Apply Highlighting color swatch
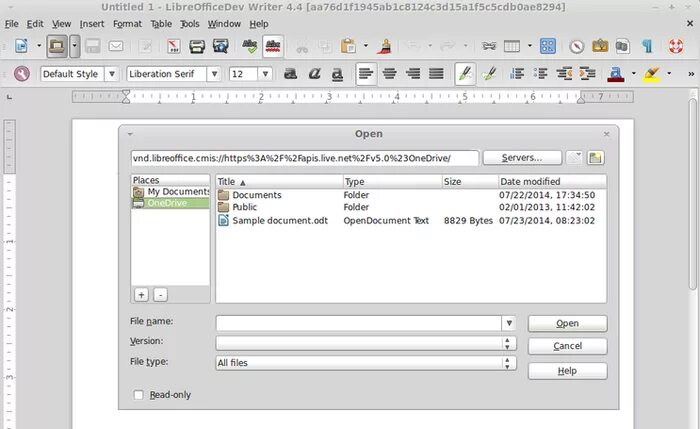The width and height of the screenshot is (700, 429). (651, 74)
